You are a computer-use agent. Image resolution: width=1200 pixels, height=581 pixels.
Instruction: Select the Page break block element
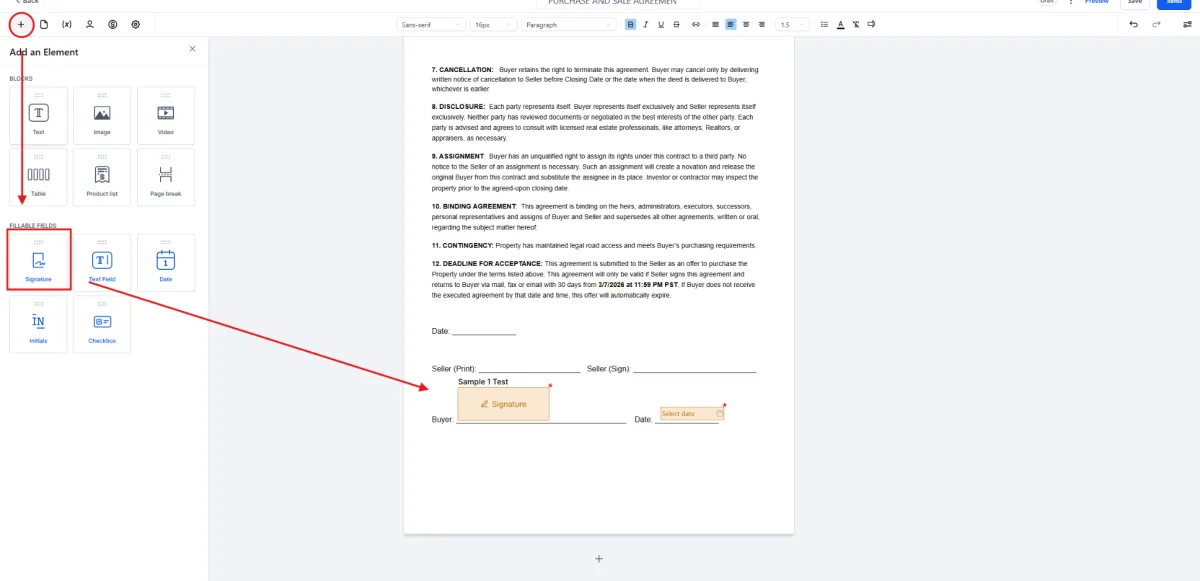(x=166, y=177)
